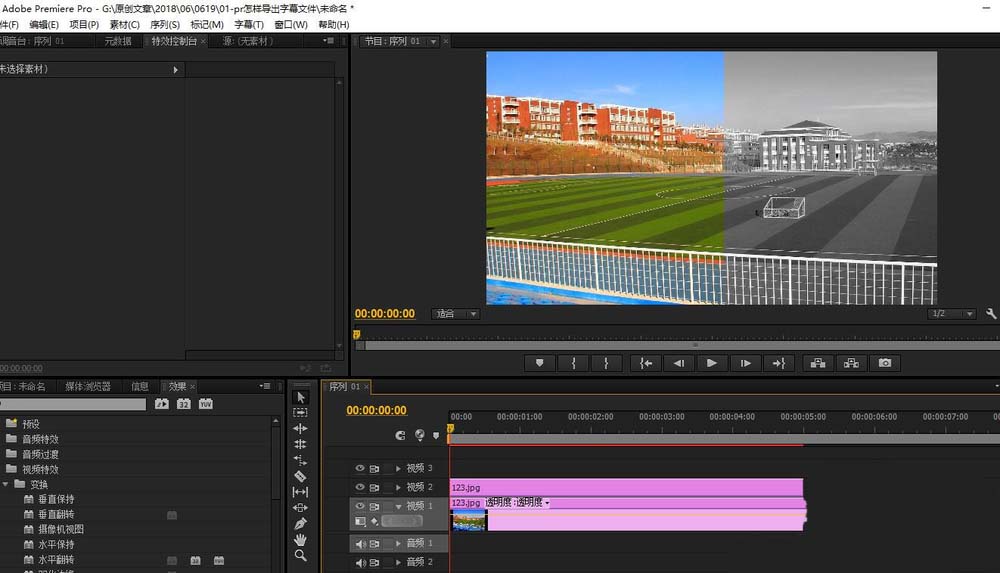Step forward one frame
Viewport: 1000px width, 573px height.
coord(745,363)
